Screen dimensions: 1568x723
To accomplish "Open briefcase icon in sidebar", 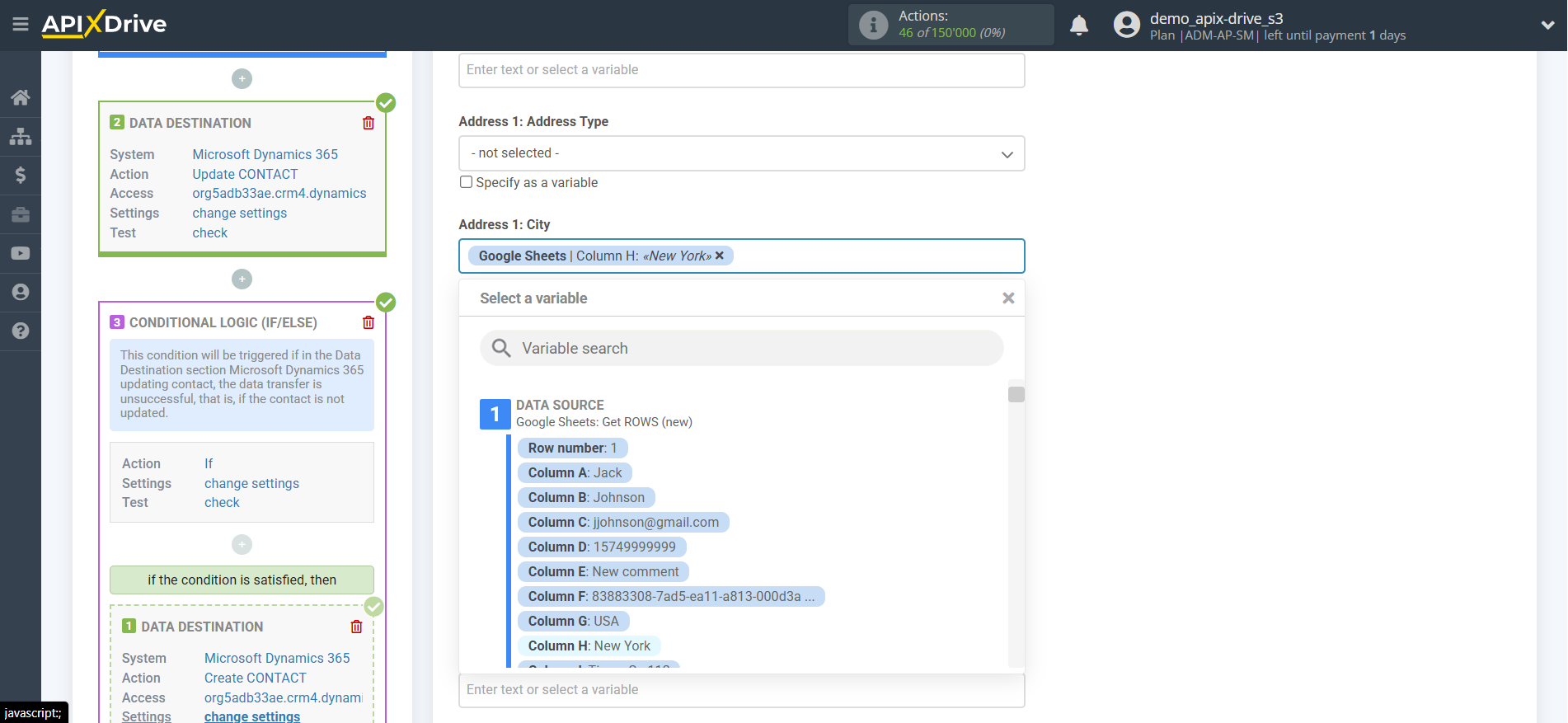I will click(21, 214).
